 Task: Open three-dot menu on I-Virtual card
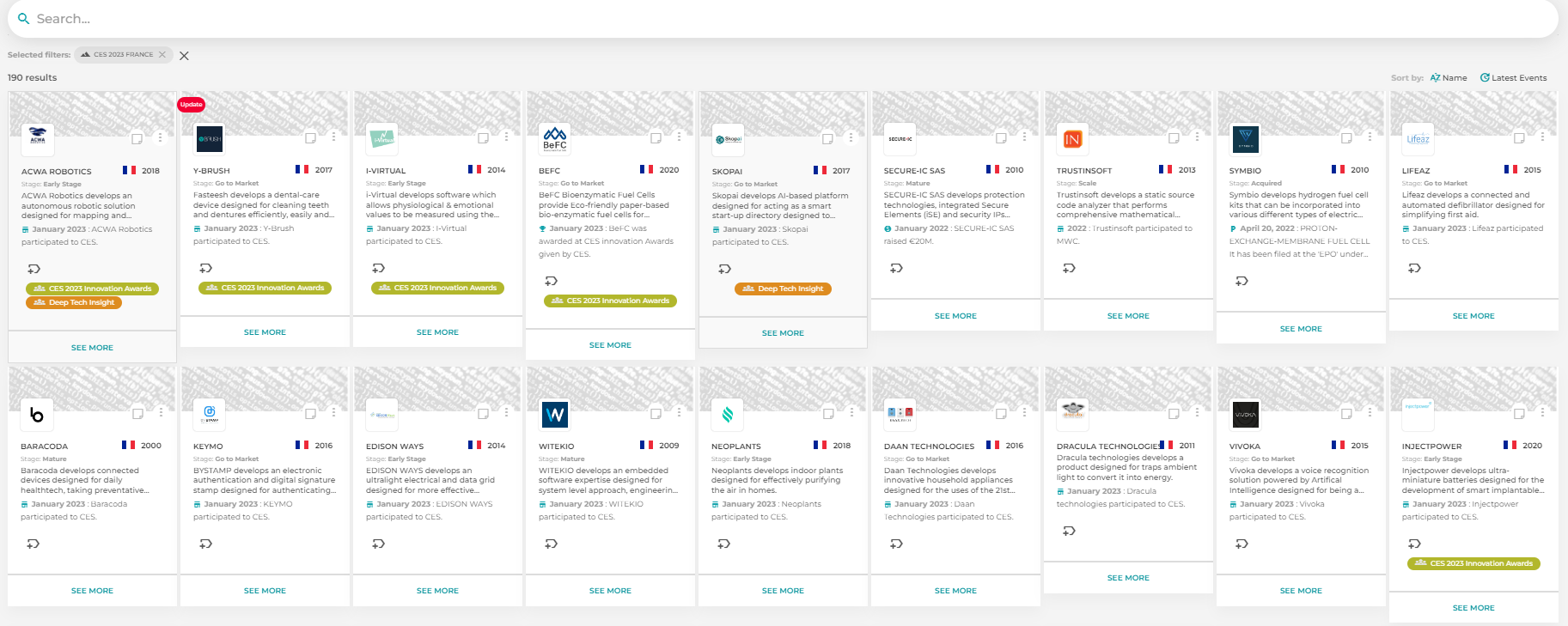point(506,137)
